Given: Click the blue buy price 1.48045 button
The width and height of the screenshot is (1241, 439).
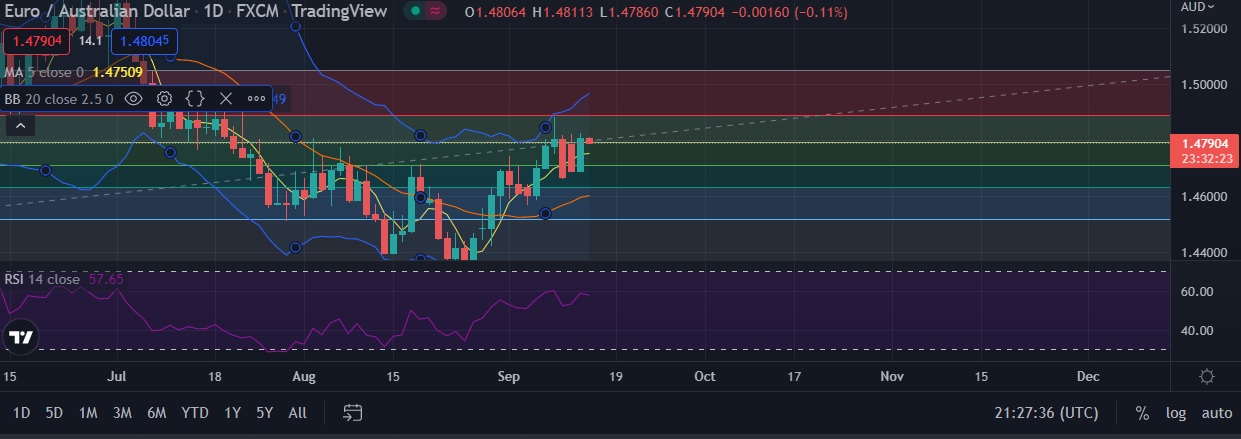Looking at the screenshot, I should [x=144, y=42].
